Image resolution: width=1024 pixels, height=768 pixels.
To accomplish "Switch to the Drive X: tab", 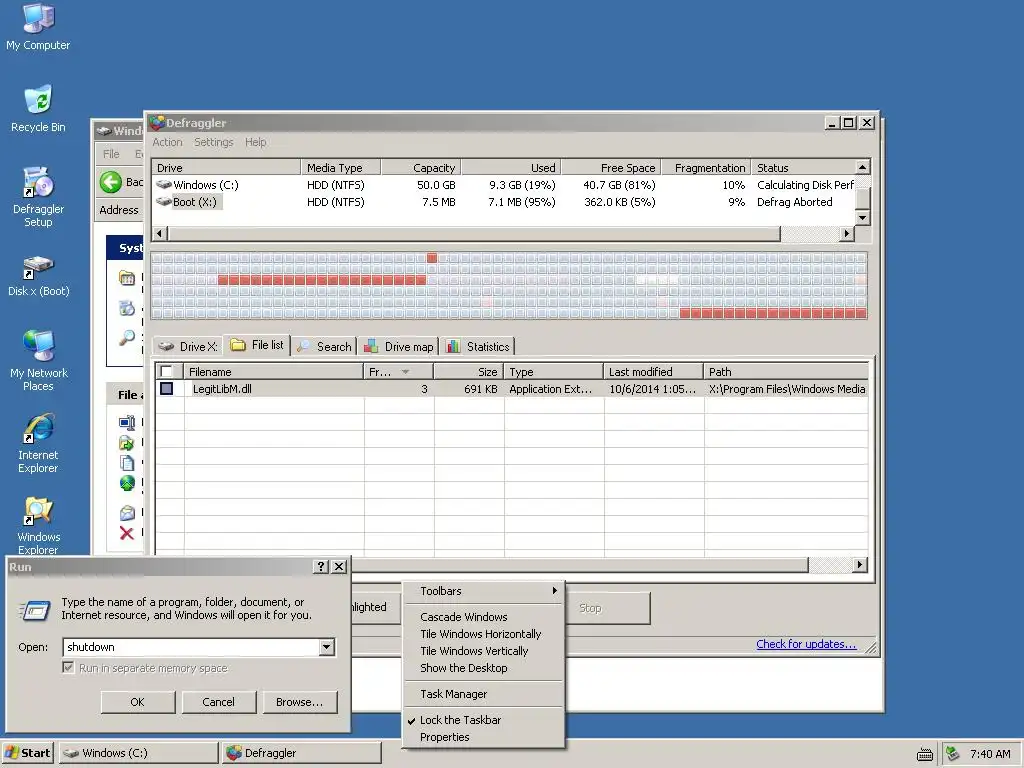I will pos(188,347).
